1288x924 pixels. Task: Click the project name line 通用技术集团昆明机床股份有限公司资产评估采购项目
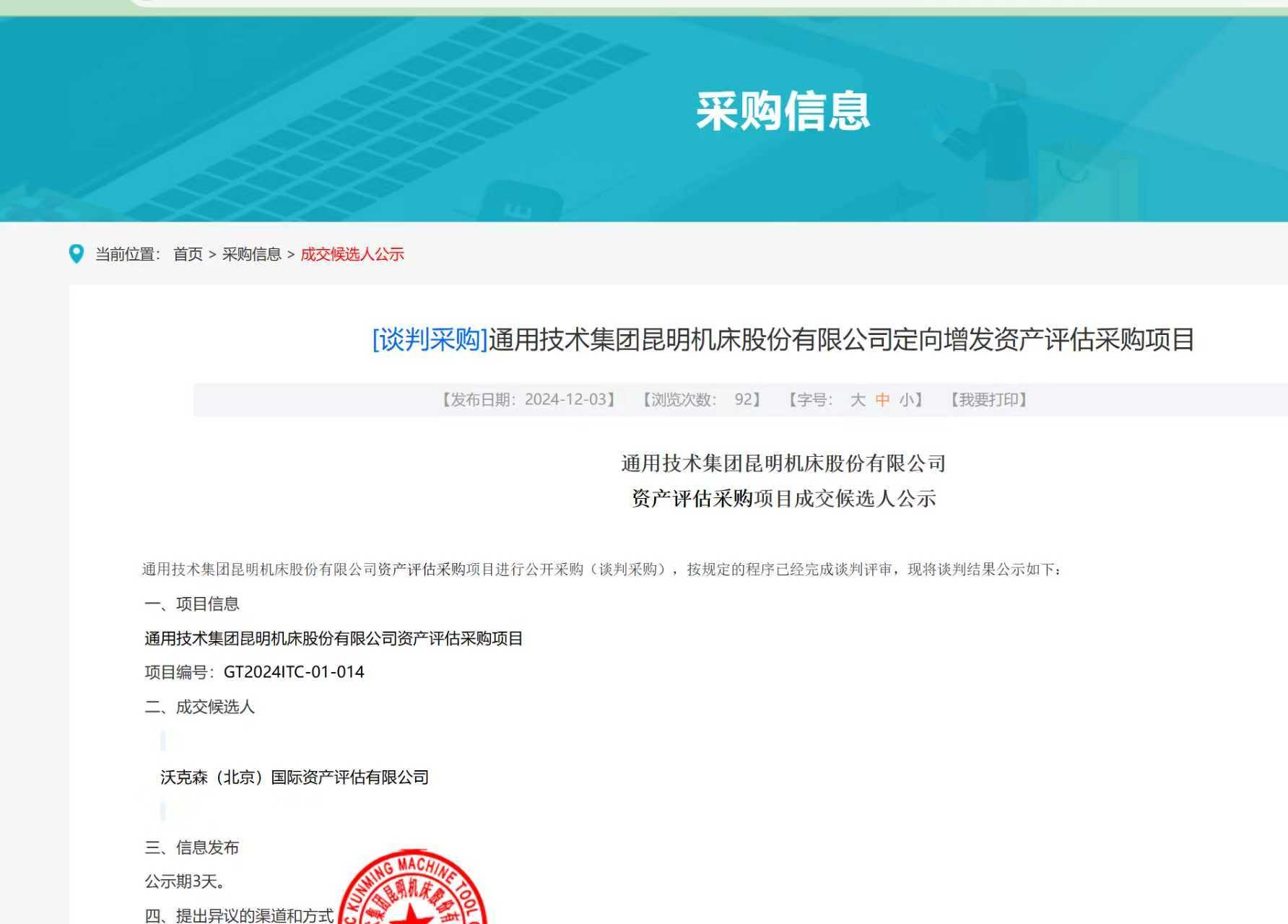334,639
